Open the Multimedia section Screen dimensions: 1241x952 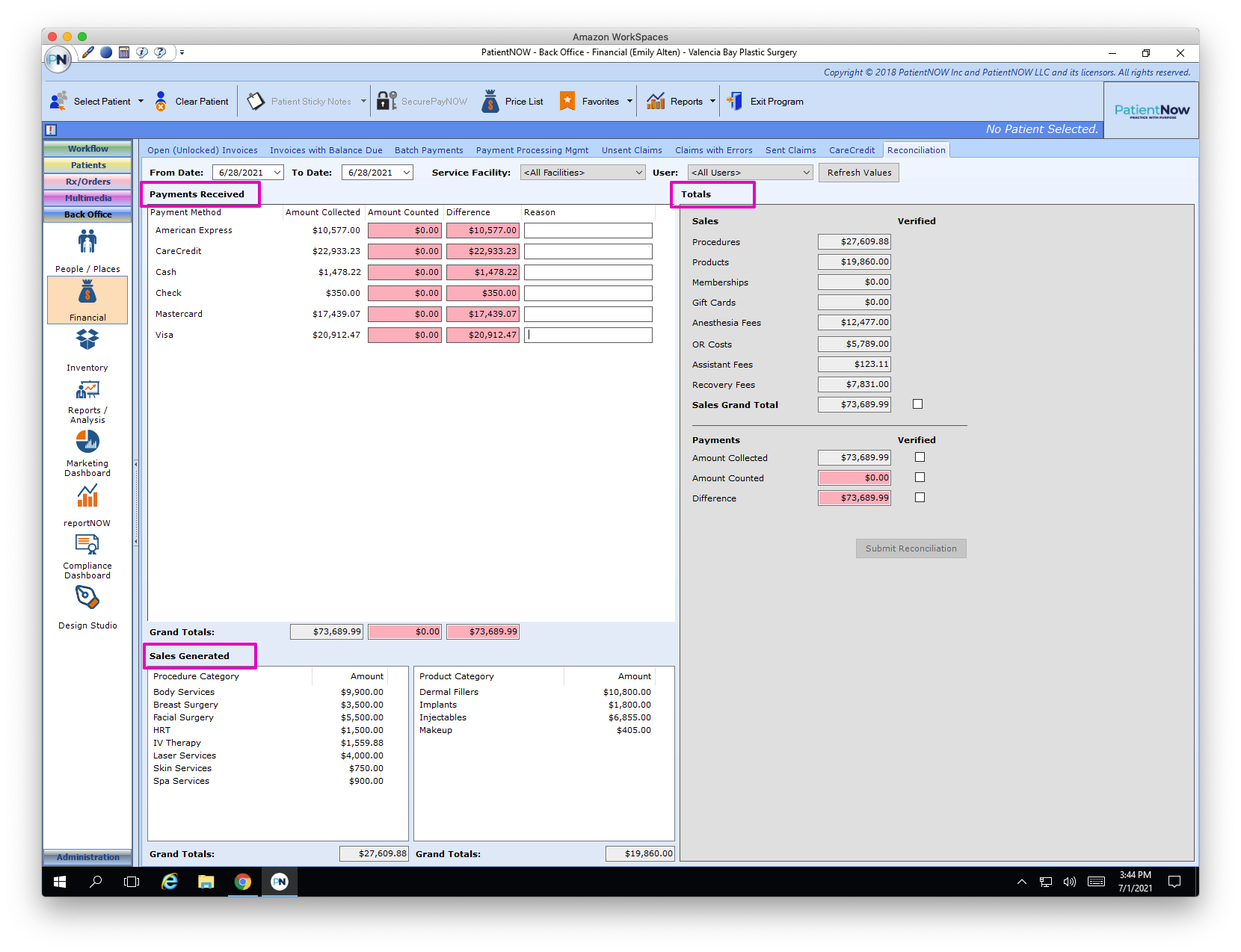click(87, 198)
